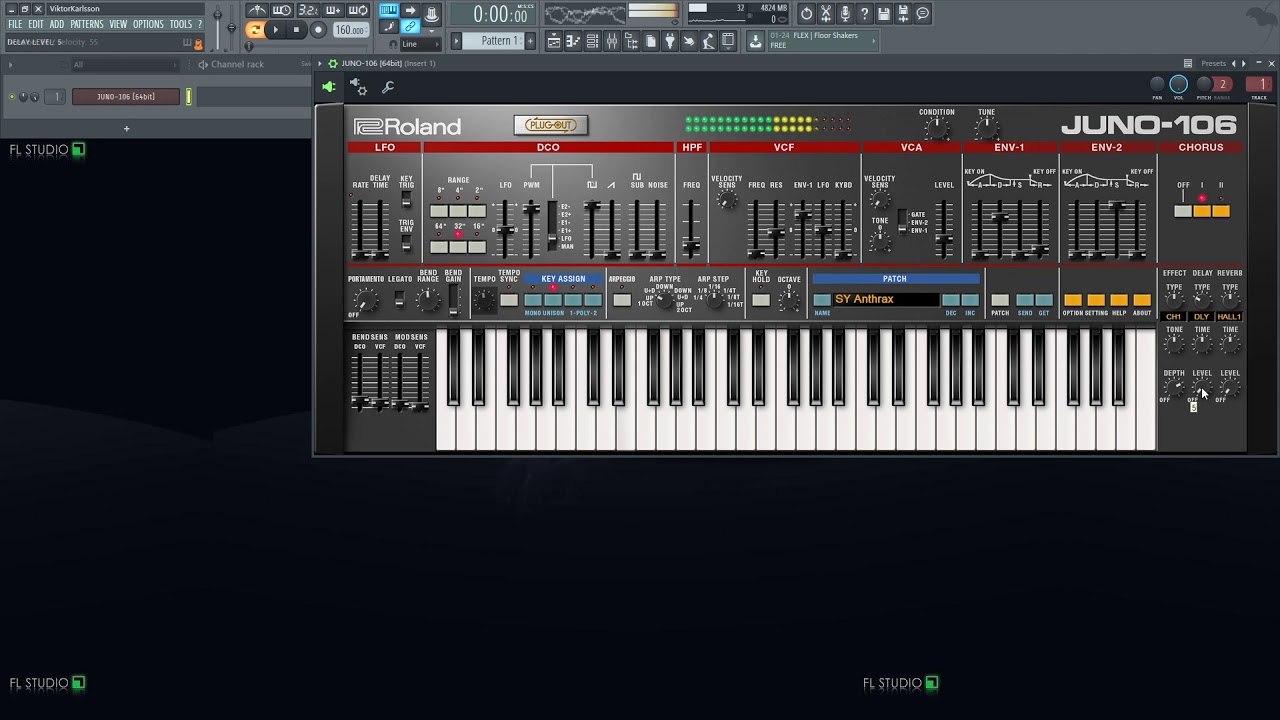Add new channel with plus button
The image size is (1280, 720).
click(126, 128)
